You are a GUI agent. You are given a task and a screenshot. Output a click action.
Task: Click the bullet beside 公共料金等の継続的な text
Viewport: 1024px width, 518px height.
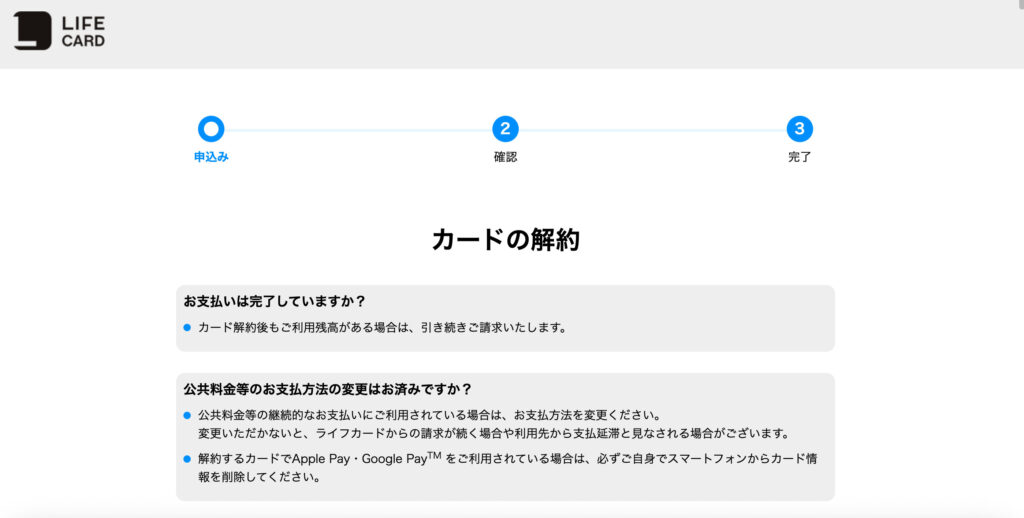pyautogui.click(x=187, y=415)
